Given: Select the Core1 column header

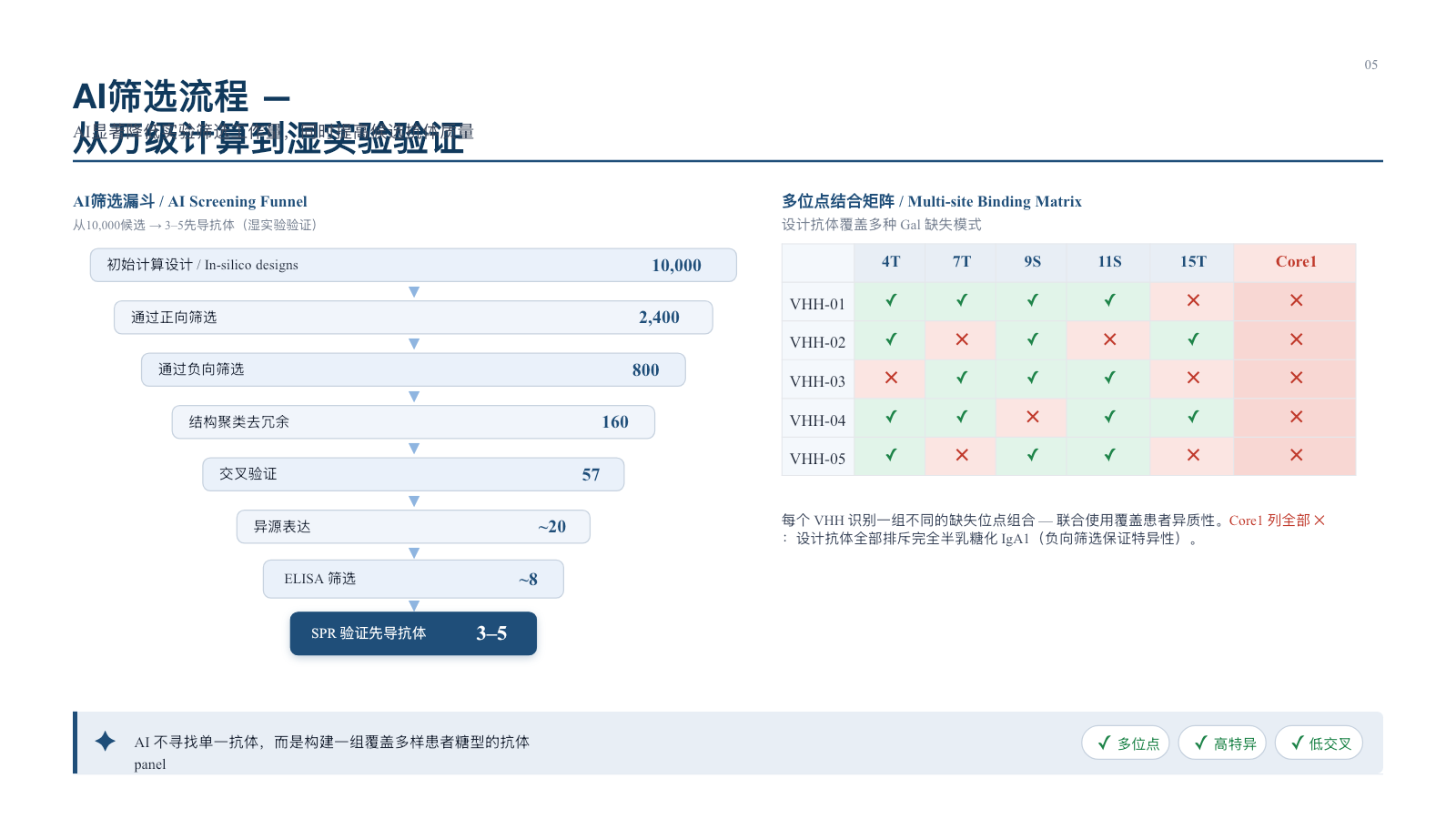Looking at the screenshot, I should coord(1296,262).
